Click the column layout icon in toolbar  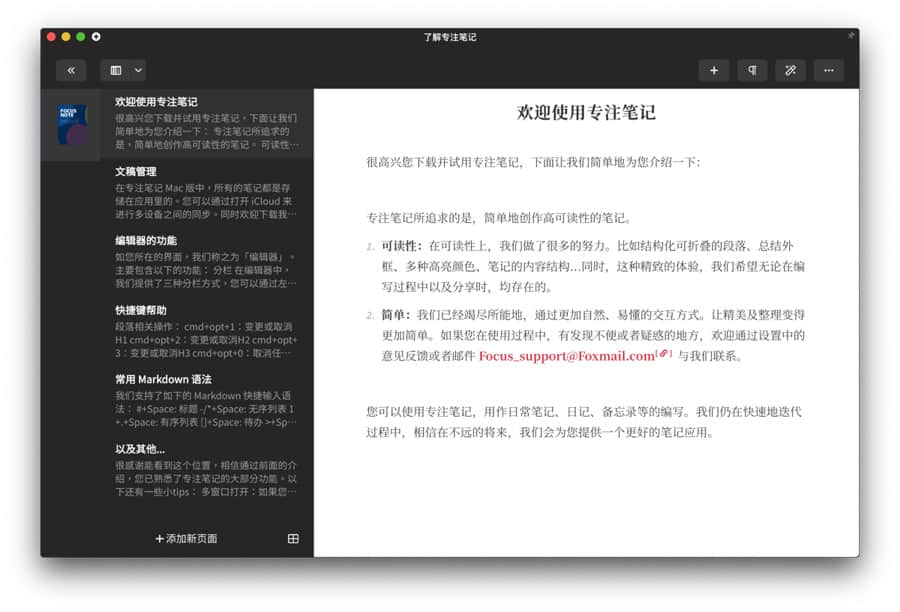(116, 70)
